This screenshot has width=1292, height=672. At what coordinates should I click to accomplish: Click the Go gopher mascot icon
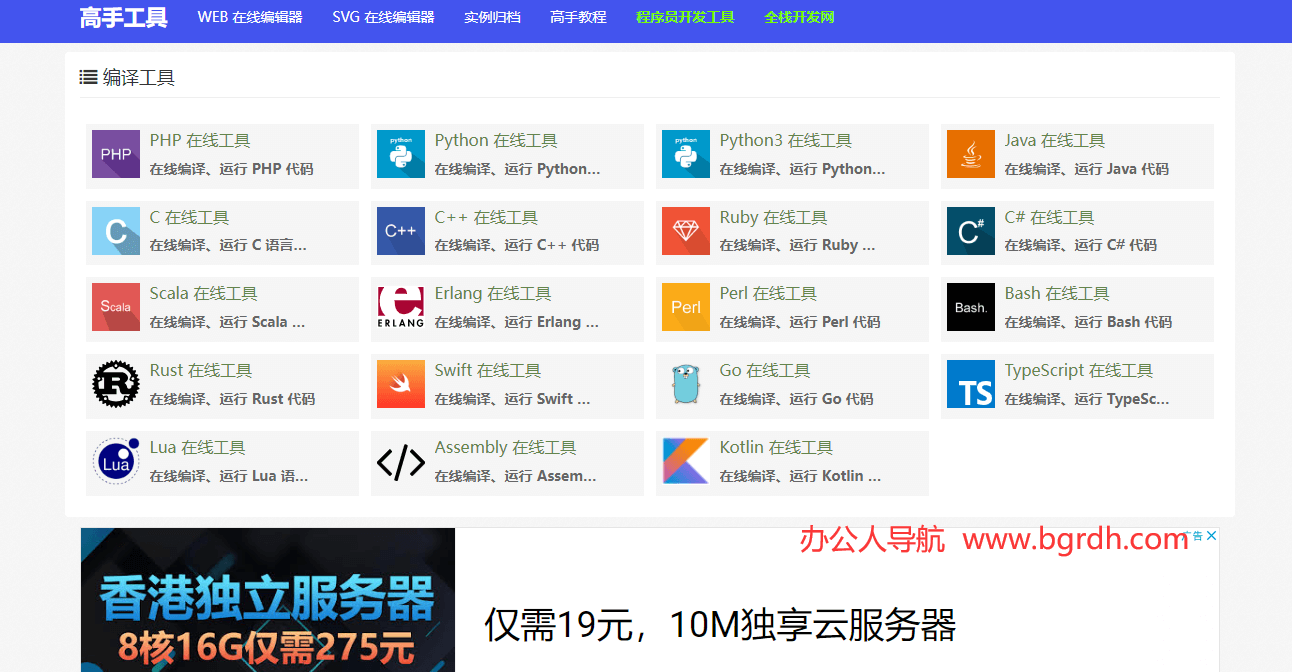tap(686, 384)
